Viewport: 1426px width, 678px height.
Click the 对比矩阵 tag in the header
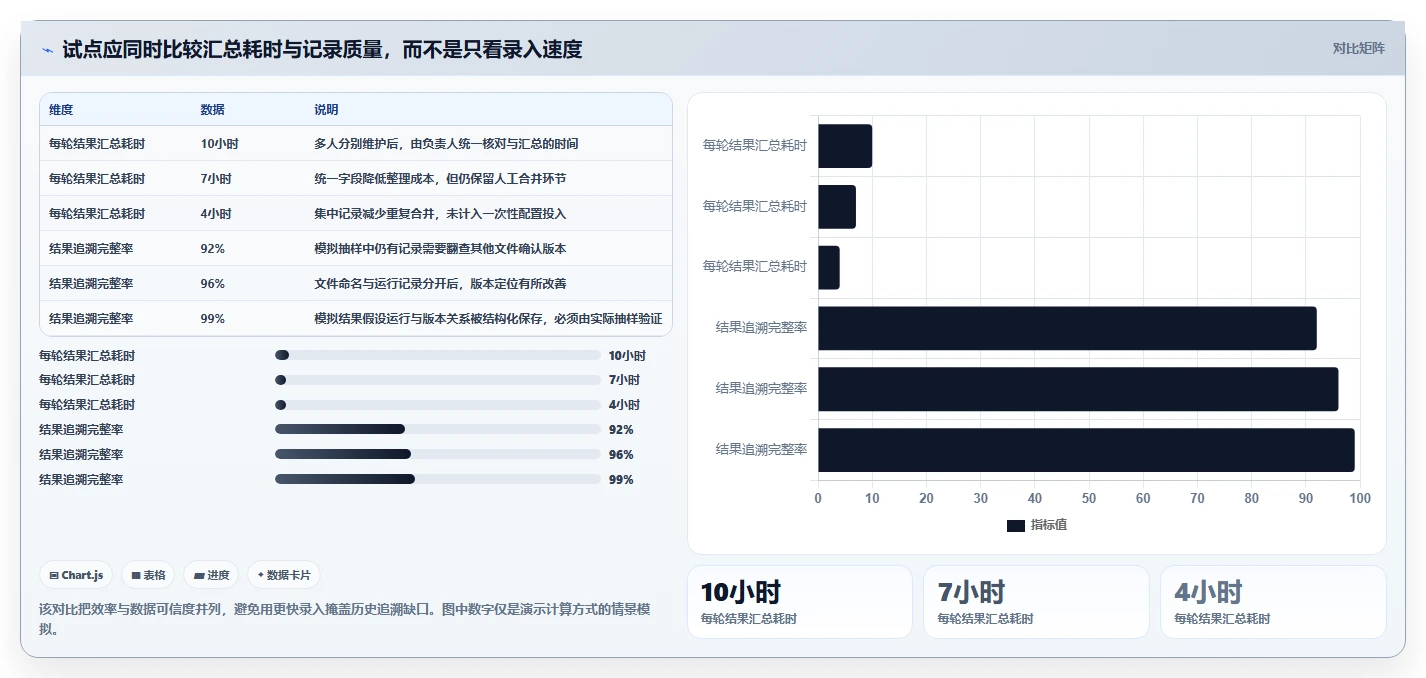point(1359,48)
